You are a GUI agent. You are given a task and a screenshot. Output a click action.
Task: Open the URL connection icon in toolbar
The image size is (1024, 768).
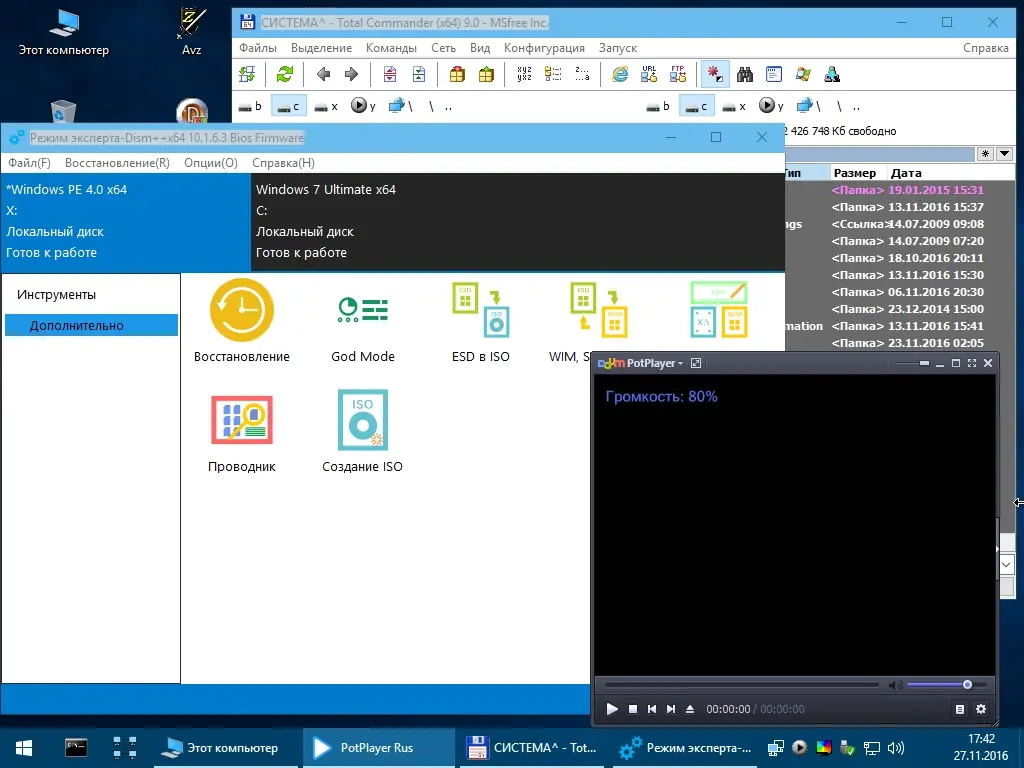coord(649,74)
